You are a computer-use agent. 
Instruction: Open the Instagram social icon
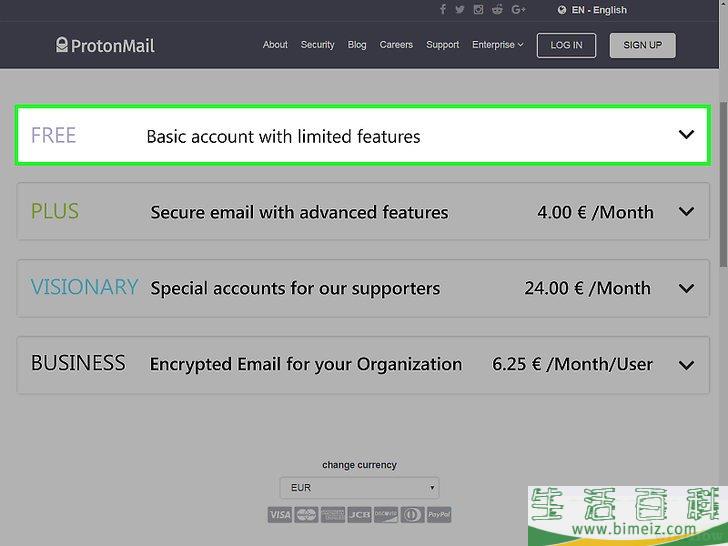[x=478, y=9]
